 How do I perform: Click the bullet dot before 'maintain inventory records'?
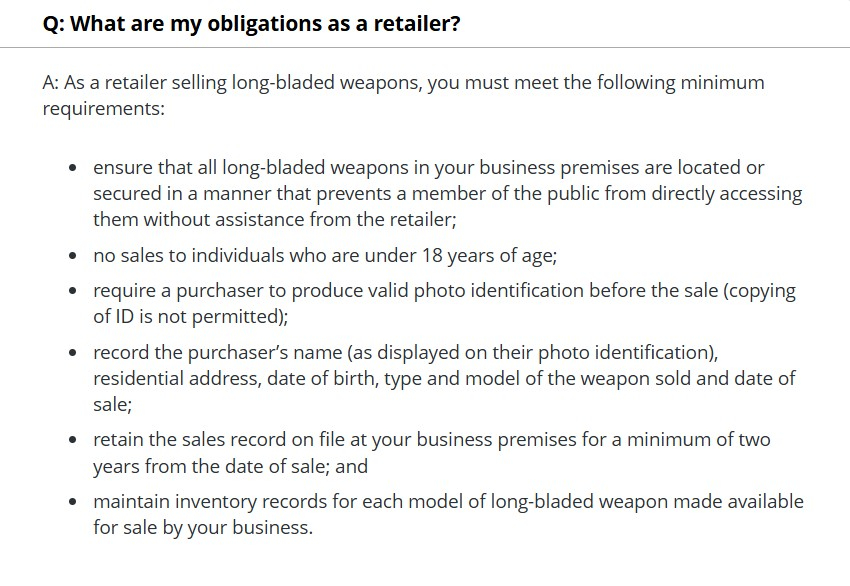point(74,502)
